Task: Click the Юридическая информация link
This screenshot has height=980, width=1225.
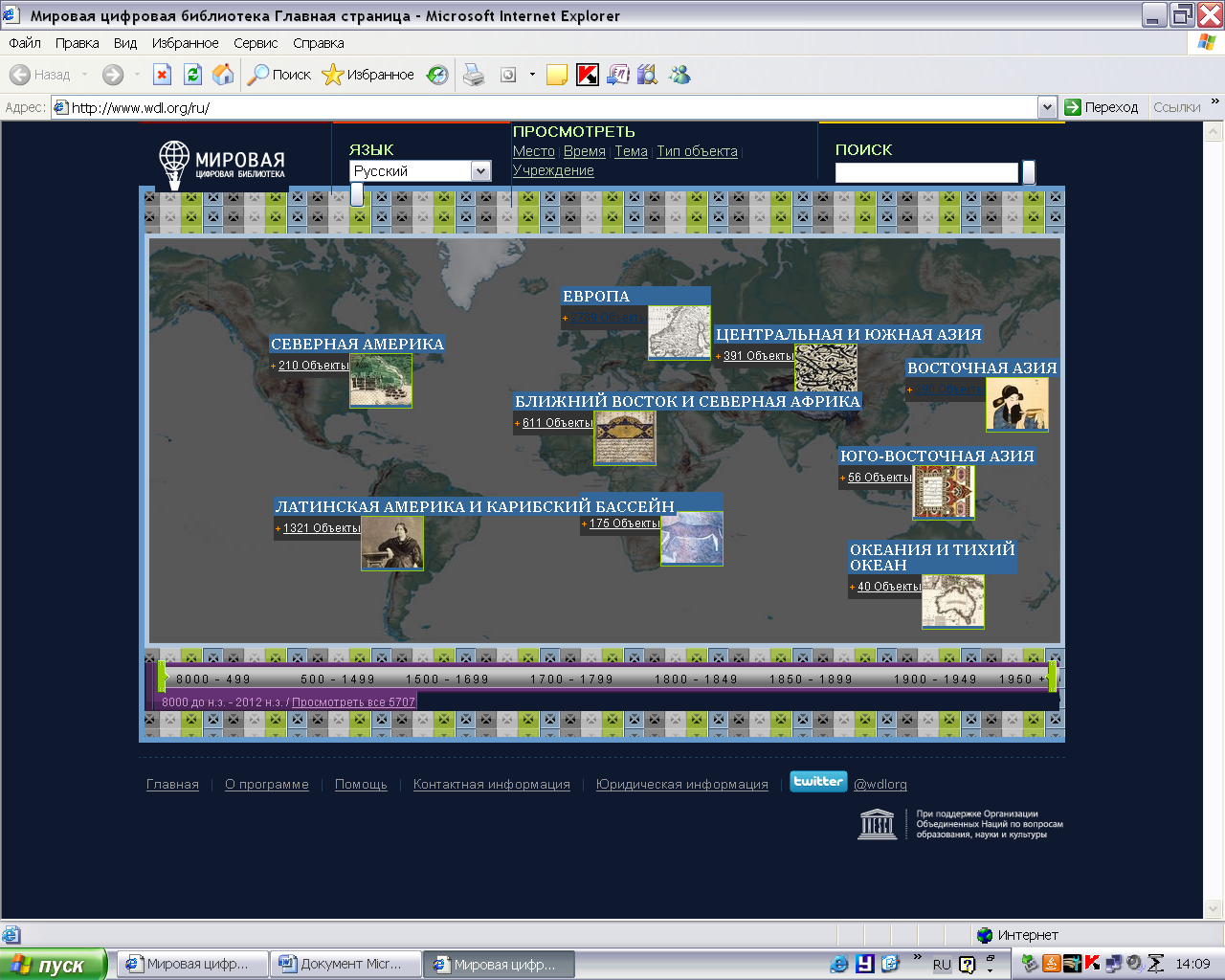Action: pos(682,785)
